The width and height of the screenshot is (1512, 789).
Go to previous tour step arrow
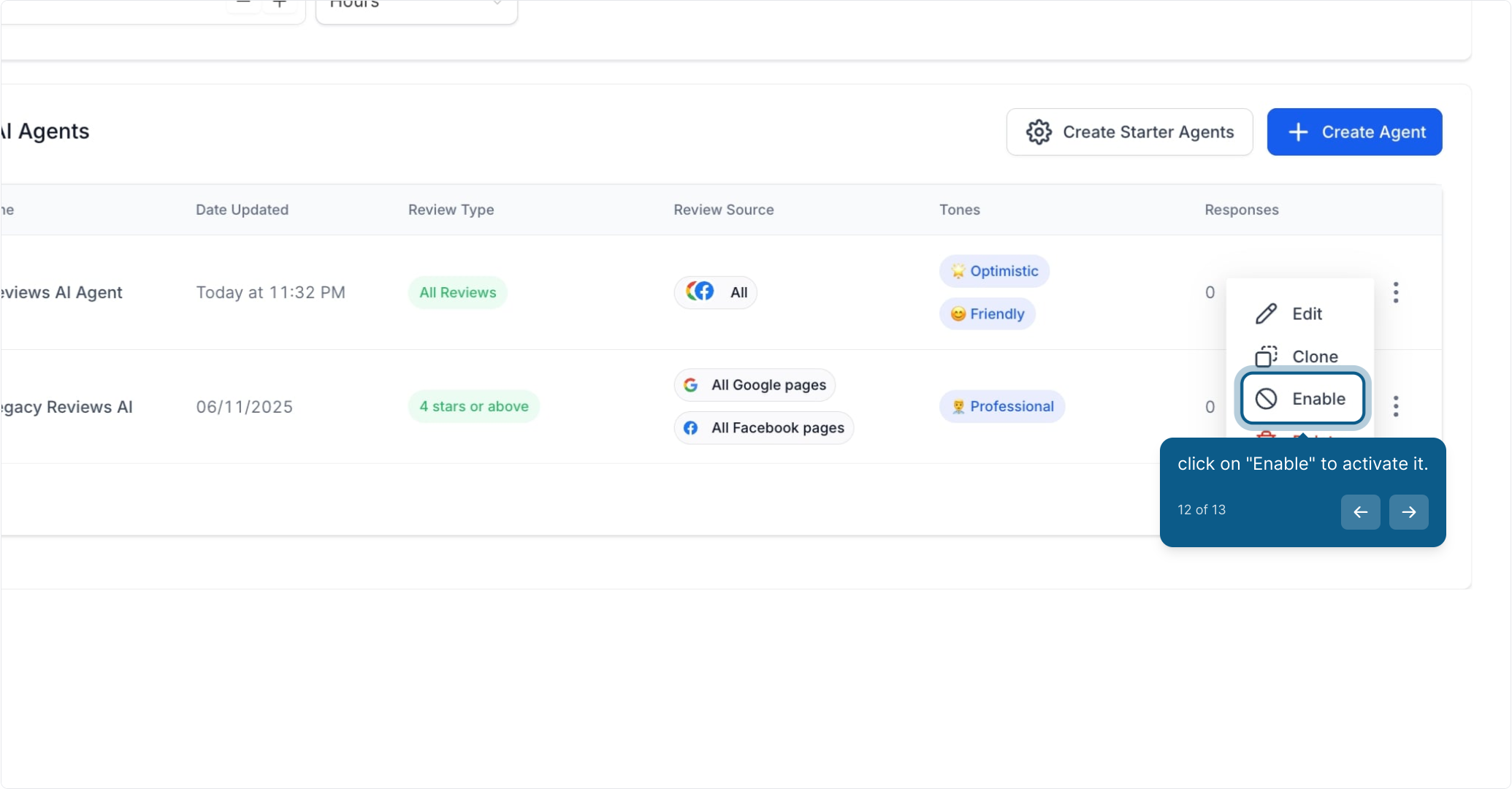(x=1360, y=512)
